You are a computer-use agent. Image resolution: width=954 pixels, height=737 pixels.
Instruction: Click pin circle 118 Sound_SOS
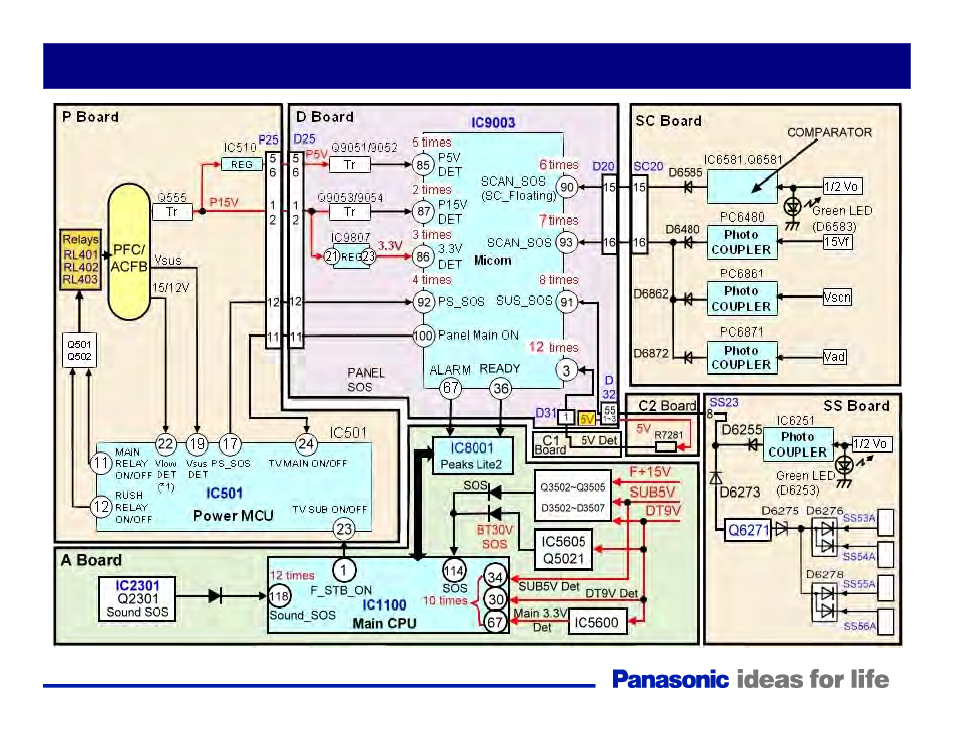[x=279, y=596]
